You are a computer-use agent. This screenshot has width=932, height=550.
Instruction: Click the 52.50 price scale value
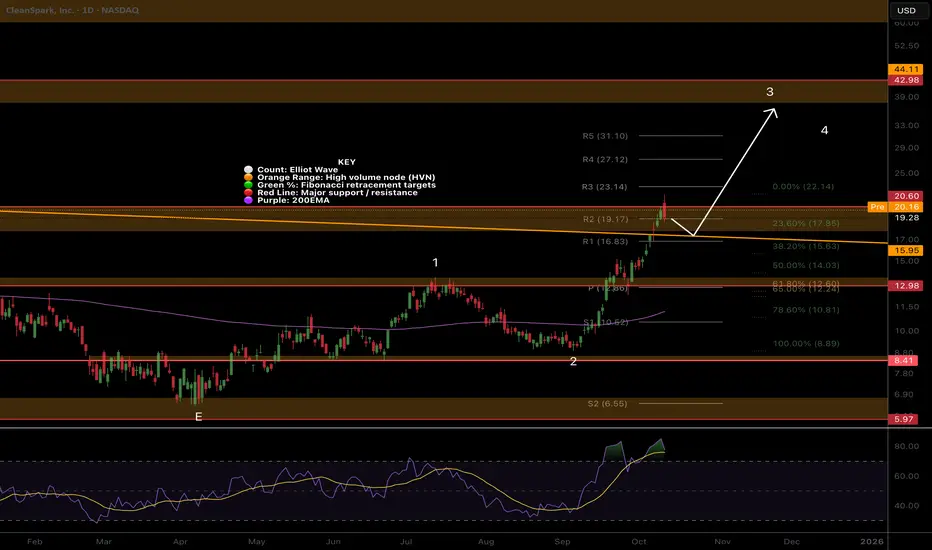[907, 46]
